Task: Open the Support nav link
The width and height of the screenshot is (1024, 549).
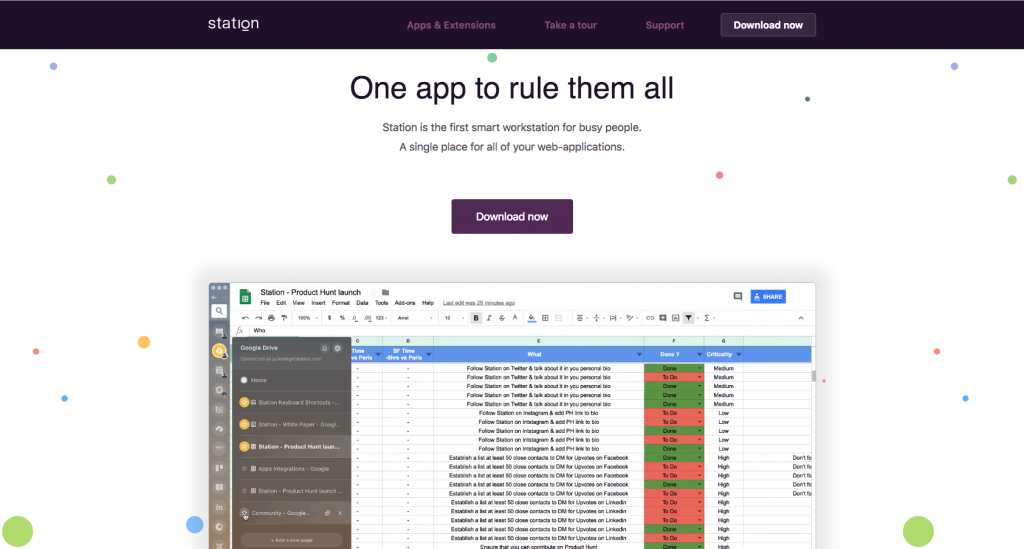Action: tap(665, 25)
